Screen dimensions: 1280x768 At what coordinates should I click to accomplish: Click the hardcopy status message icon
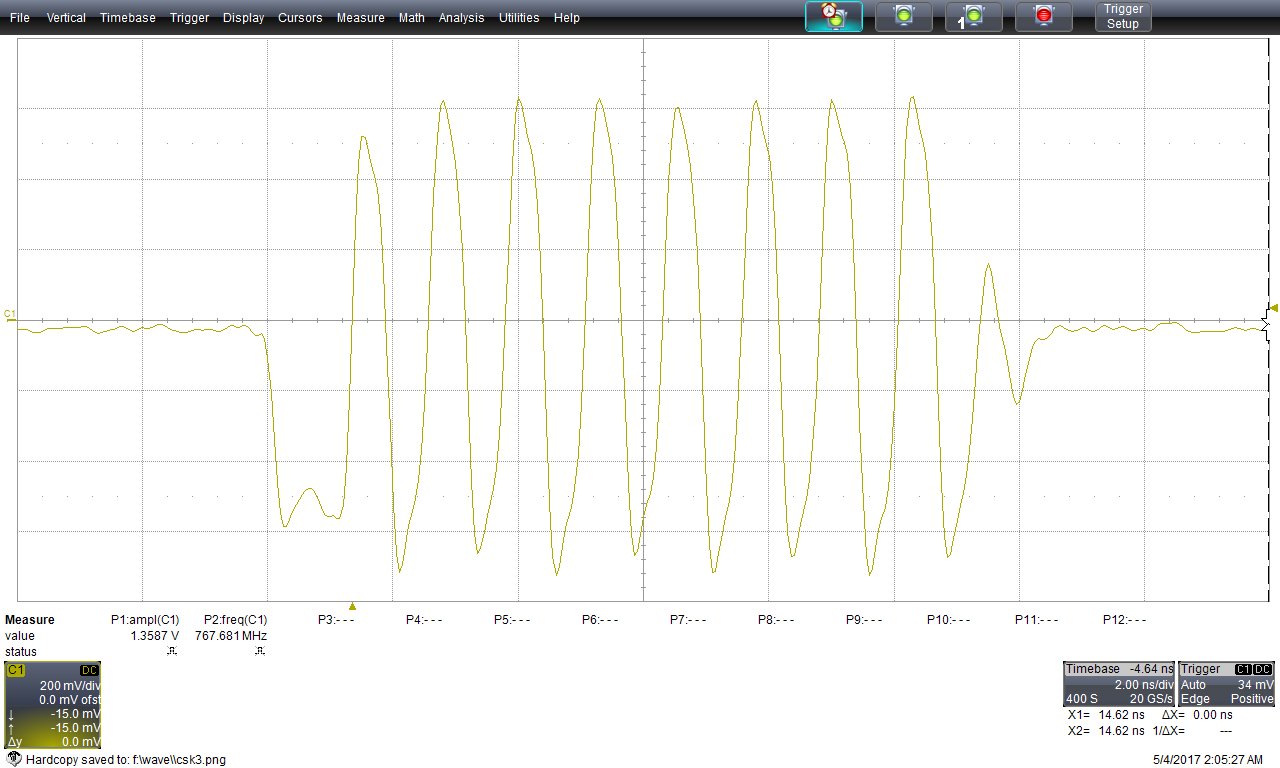[14, 759]
